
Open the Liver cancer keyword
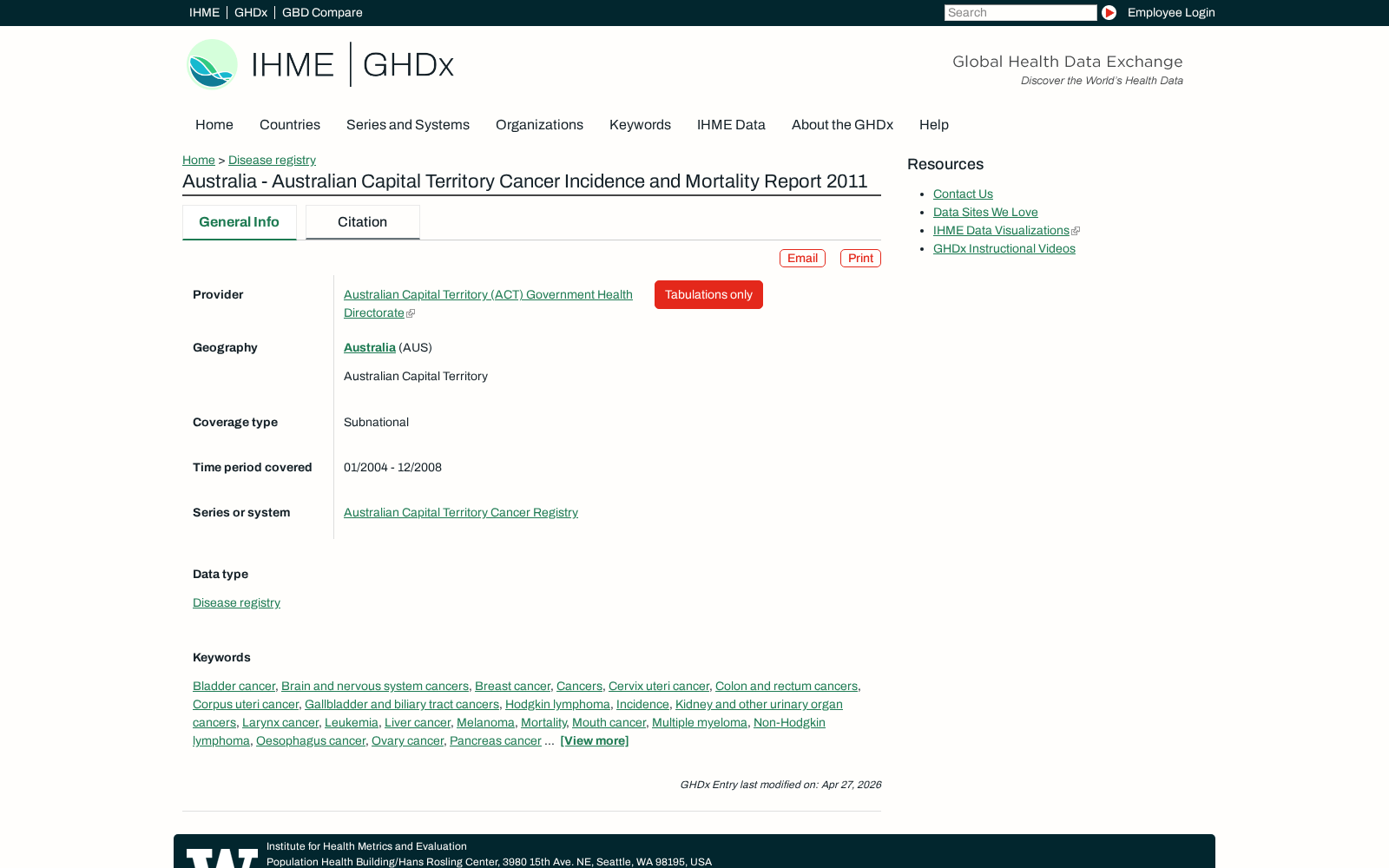[418, 722]
